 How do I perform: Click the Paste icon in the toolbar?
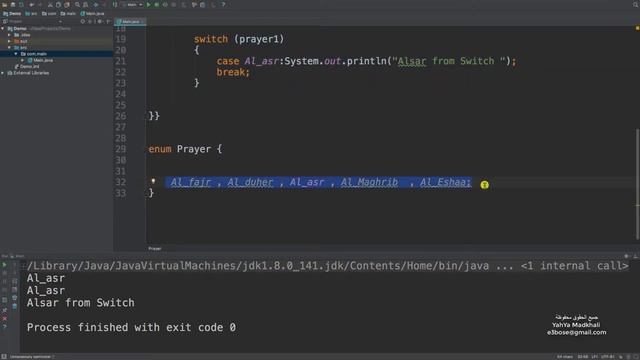coord(67,5)
